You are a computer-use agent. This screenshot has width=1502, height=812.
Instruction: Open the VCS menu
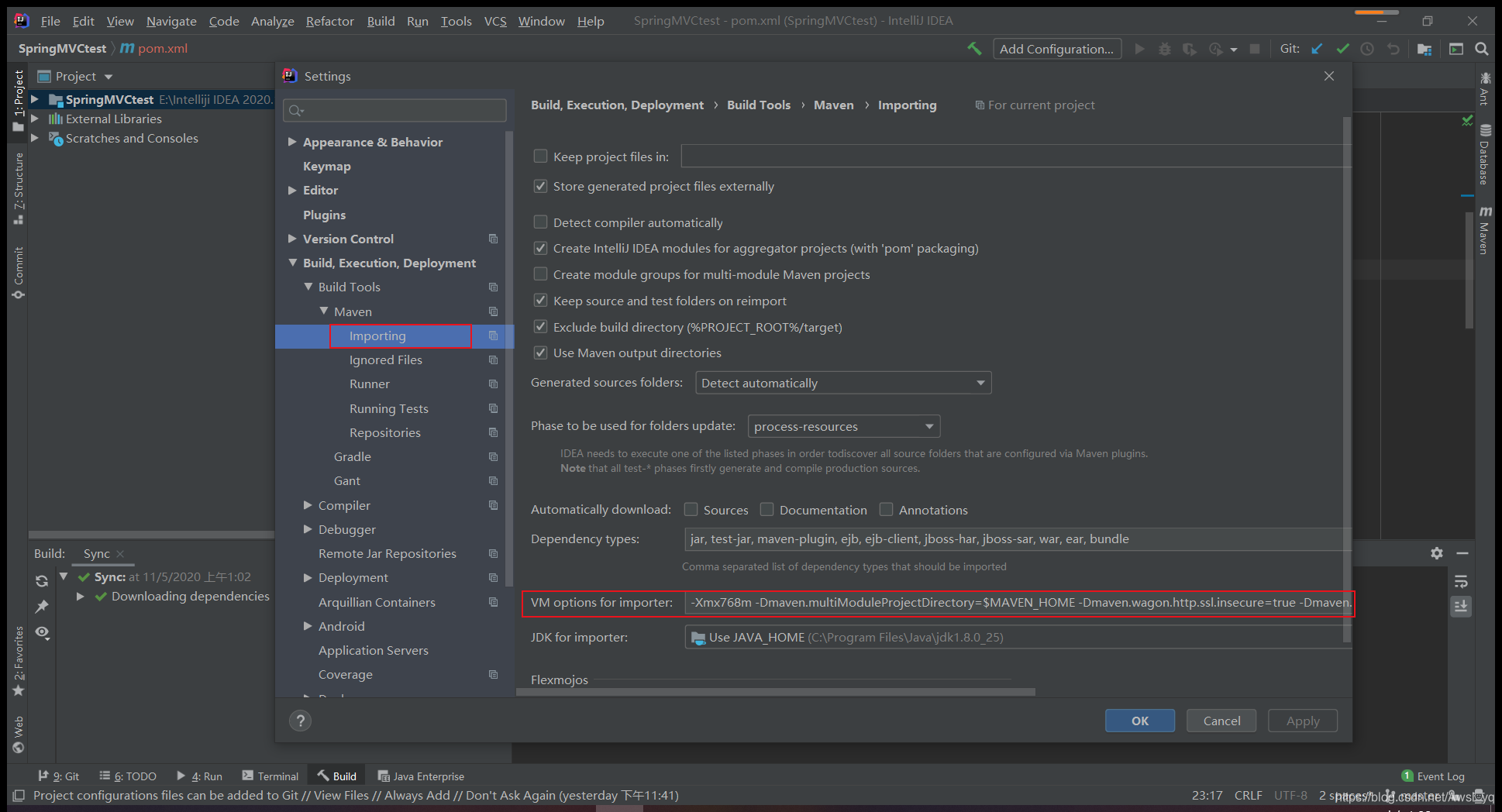(495, 21)
